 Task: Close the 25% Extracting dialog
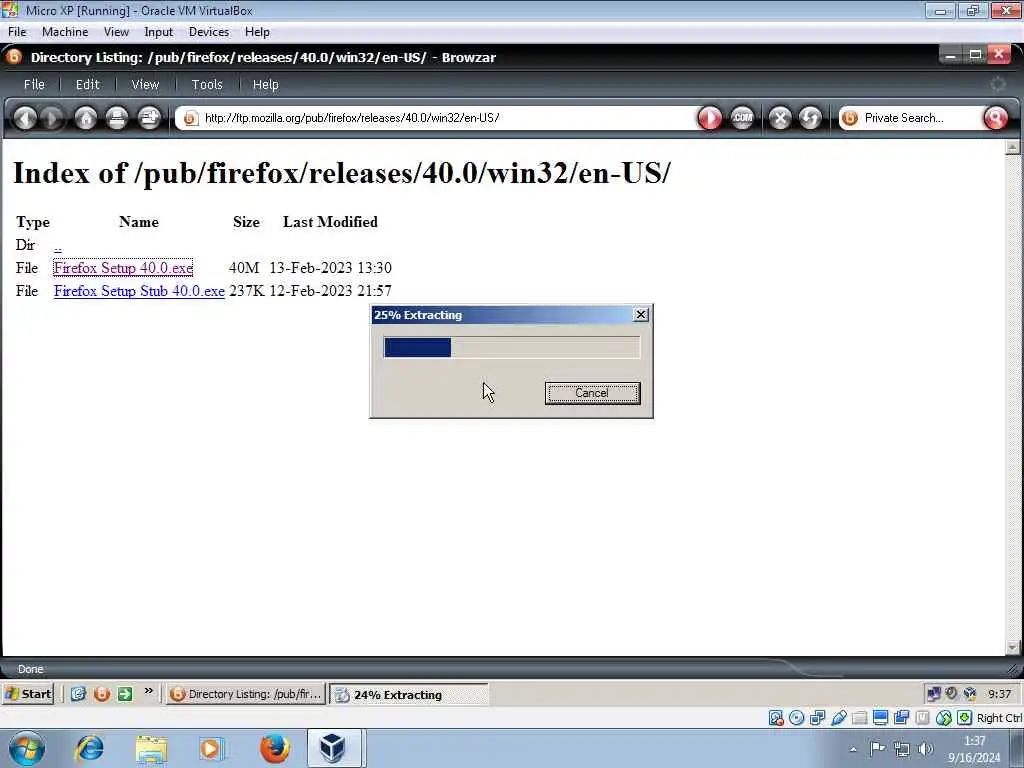click(641, 315)
